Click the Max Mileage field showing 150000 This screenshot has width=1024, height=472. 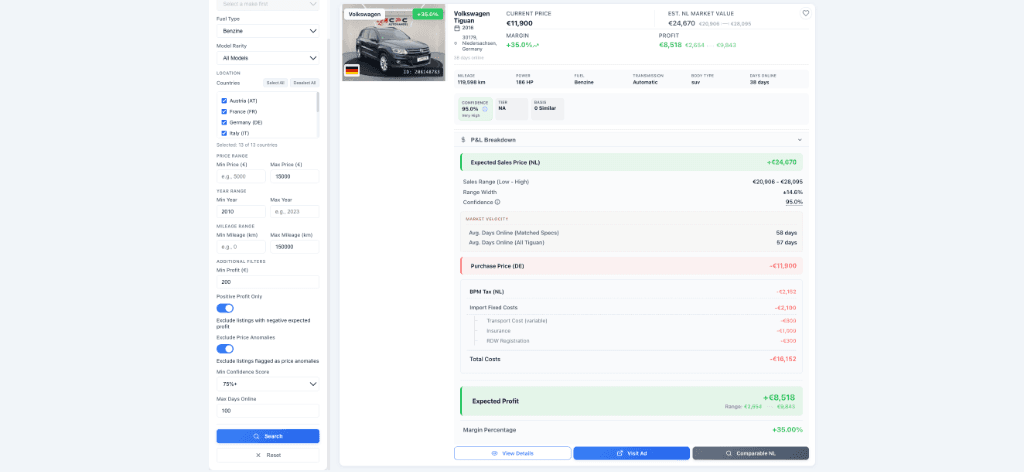pyautogui.click(x=295, y=247)
